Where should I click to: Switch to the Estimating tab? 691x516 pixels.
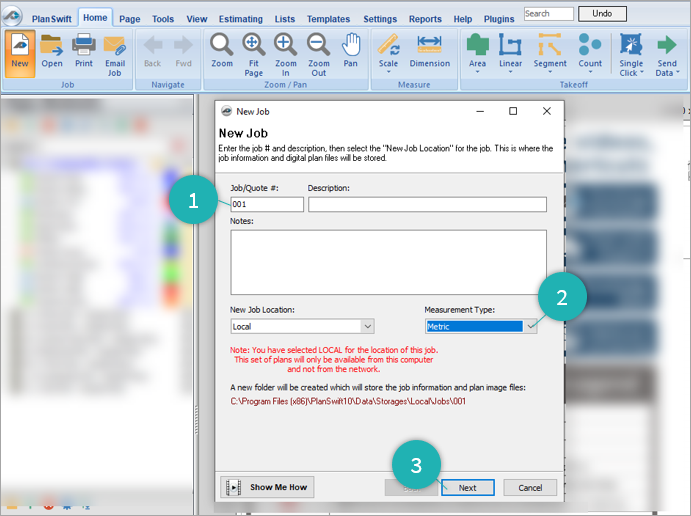coord(241,19)
